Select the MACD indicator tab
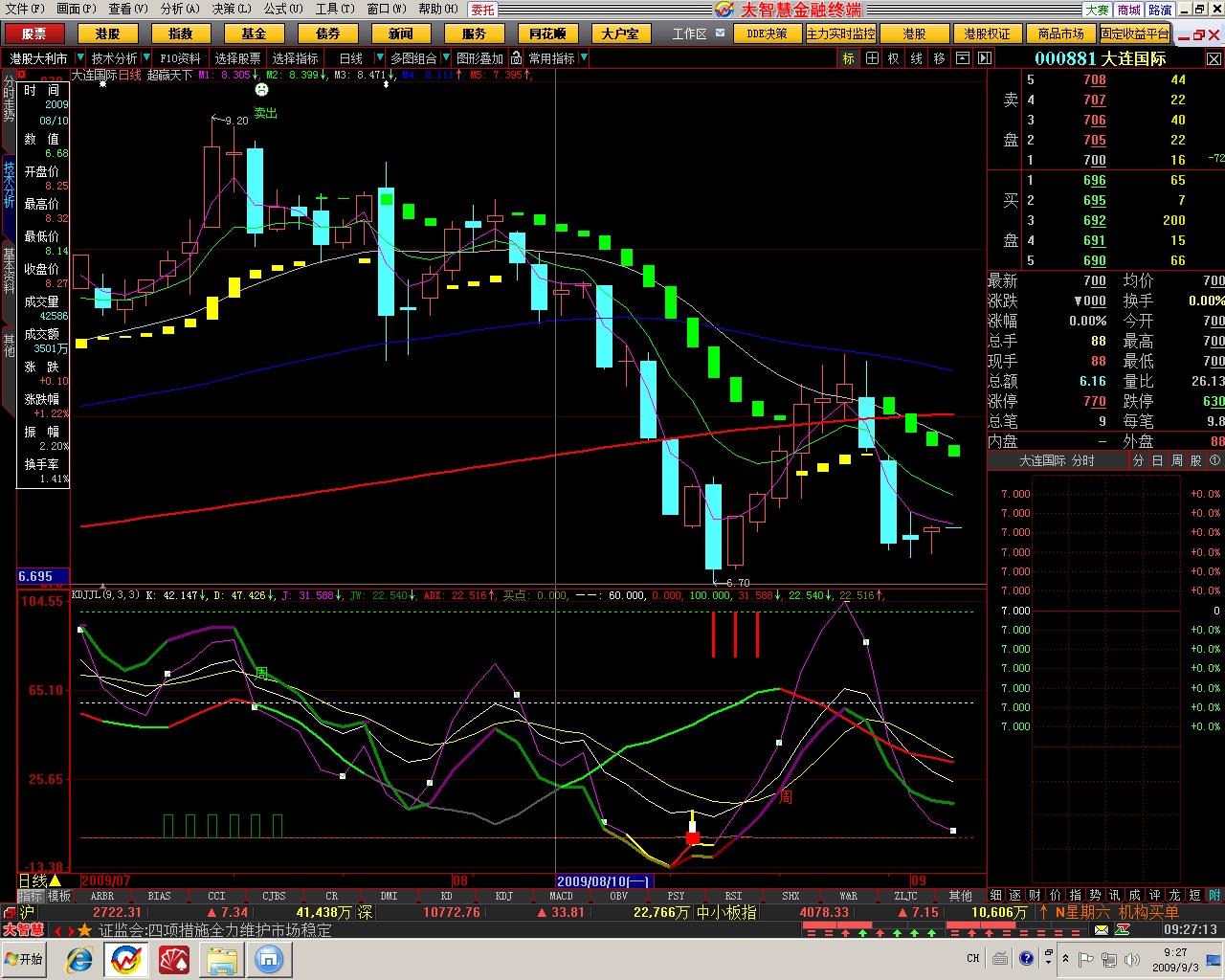This screenshot has width=1225, height=980. 561,896
